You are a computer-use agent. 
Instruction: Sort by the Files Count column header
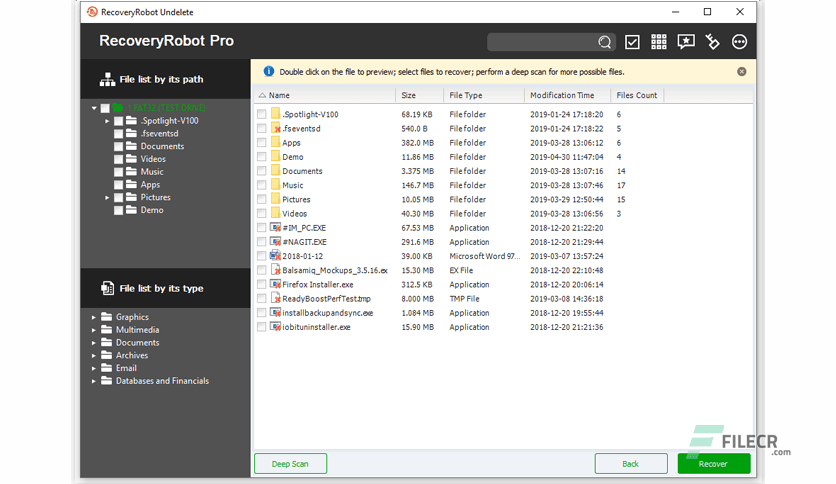(x=637, y=95)
